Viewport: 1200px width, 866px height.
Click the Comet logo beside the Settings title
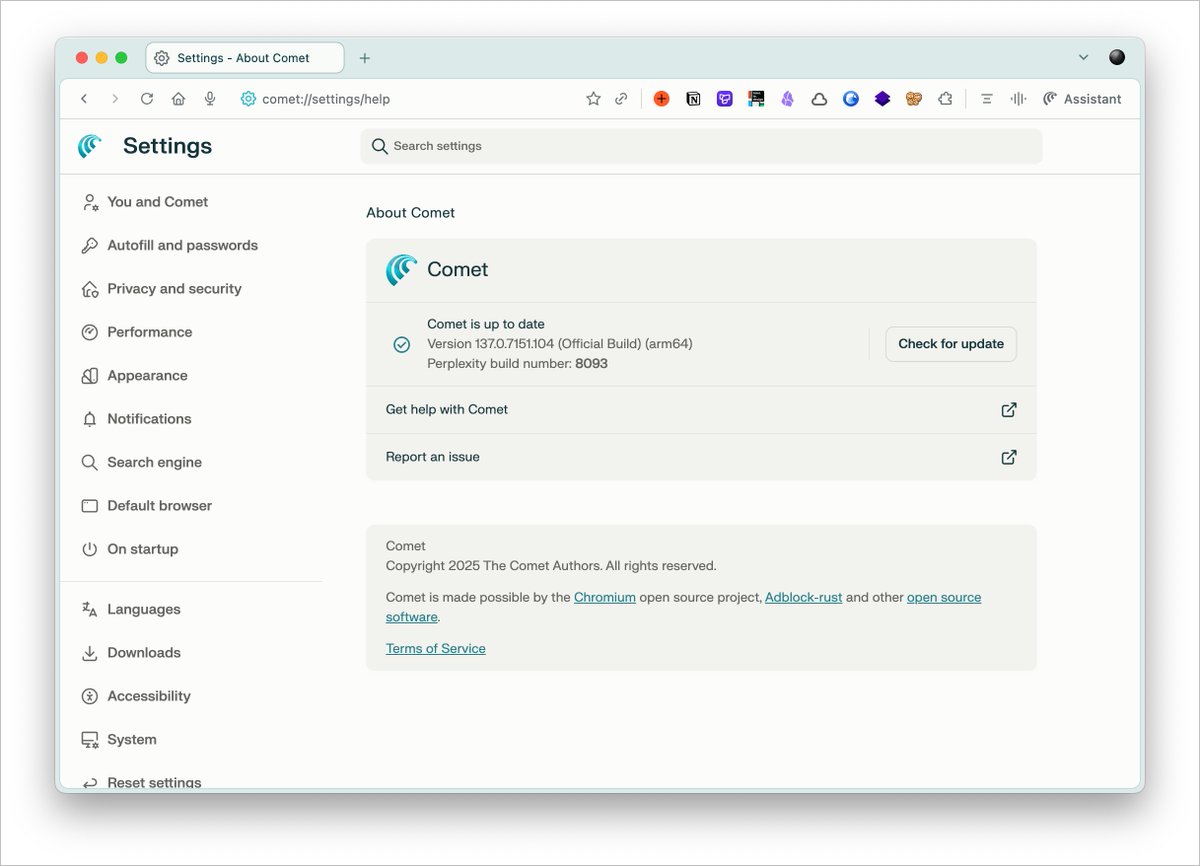point(90,146)
